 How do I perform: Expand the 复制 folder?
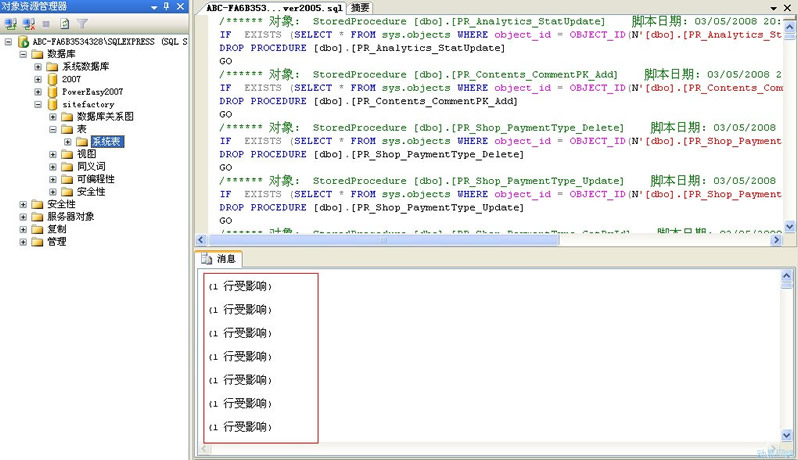(23, 229)
